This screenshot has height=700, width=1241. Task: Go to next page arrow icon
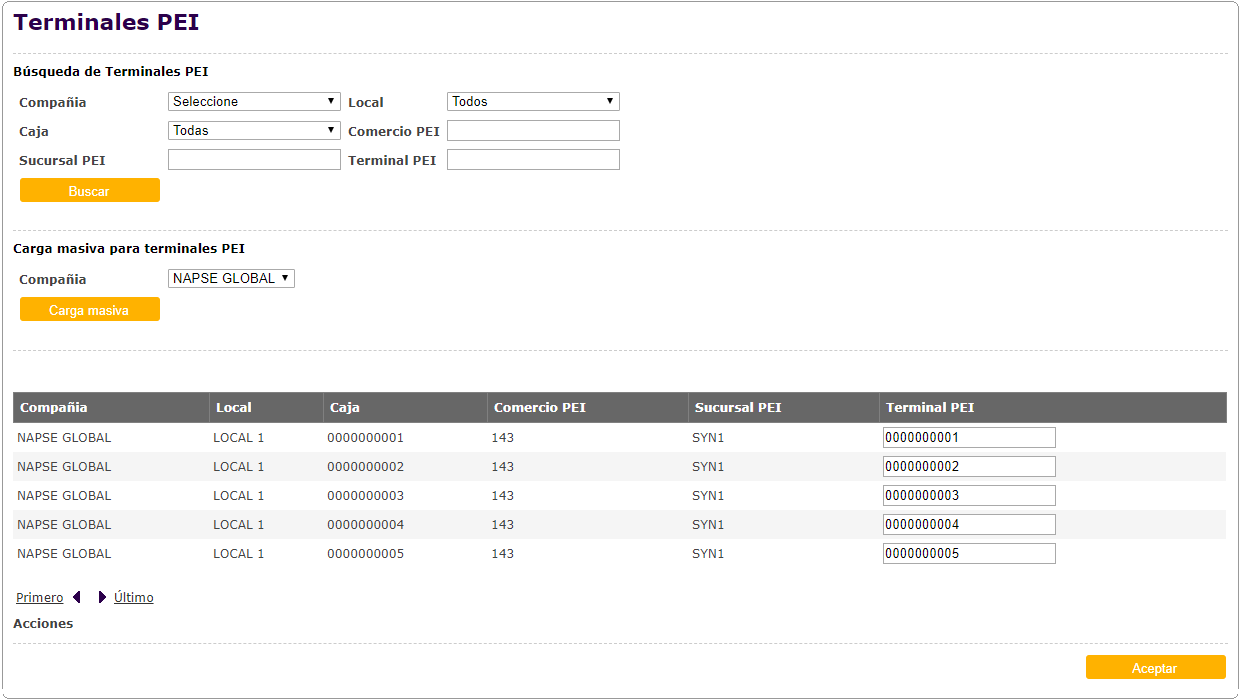[102, 597]
